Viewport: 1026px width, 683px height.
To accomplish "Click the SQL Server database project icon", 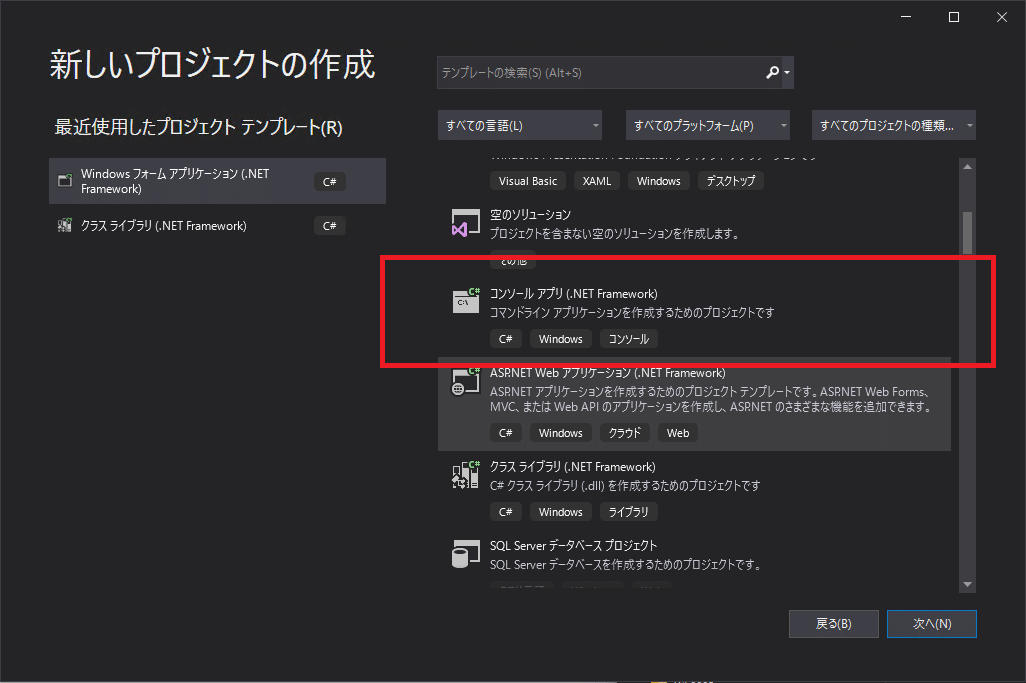I will tap(465, 554).
